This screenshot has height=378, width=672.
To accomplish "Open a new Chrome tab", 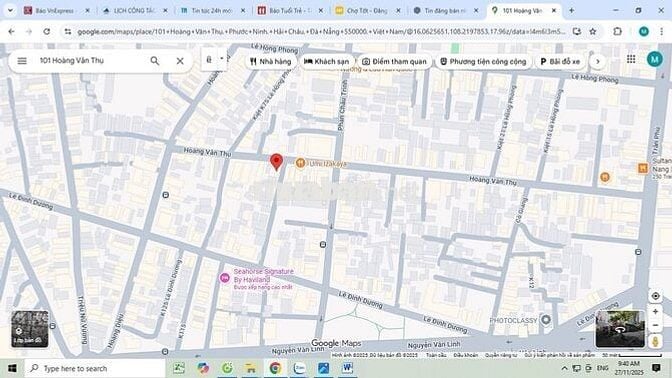I will pyautogui.click(x=571, y=10).
